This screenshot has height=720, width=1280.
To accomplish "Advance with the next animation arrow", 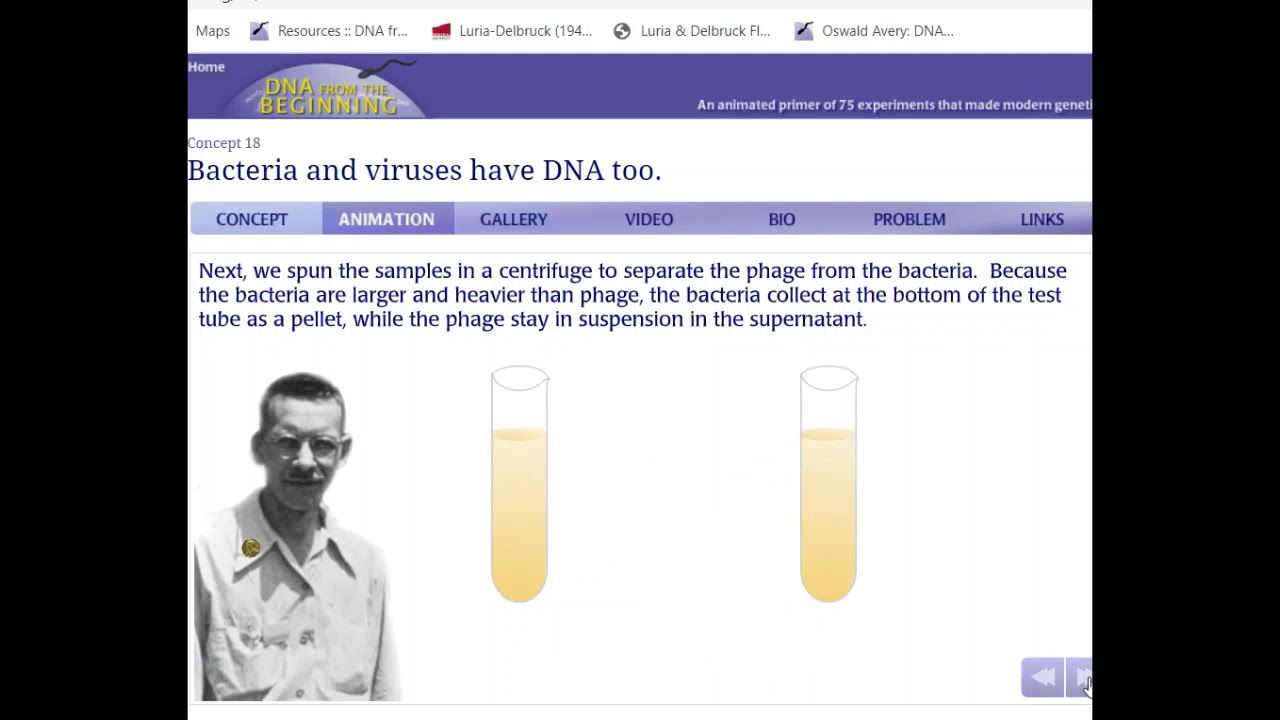I will tap(1080, 678).
